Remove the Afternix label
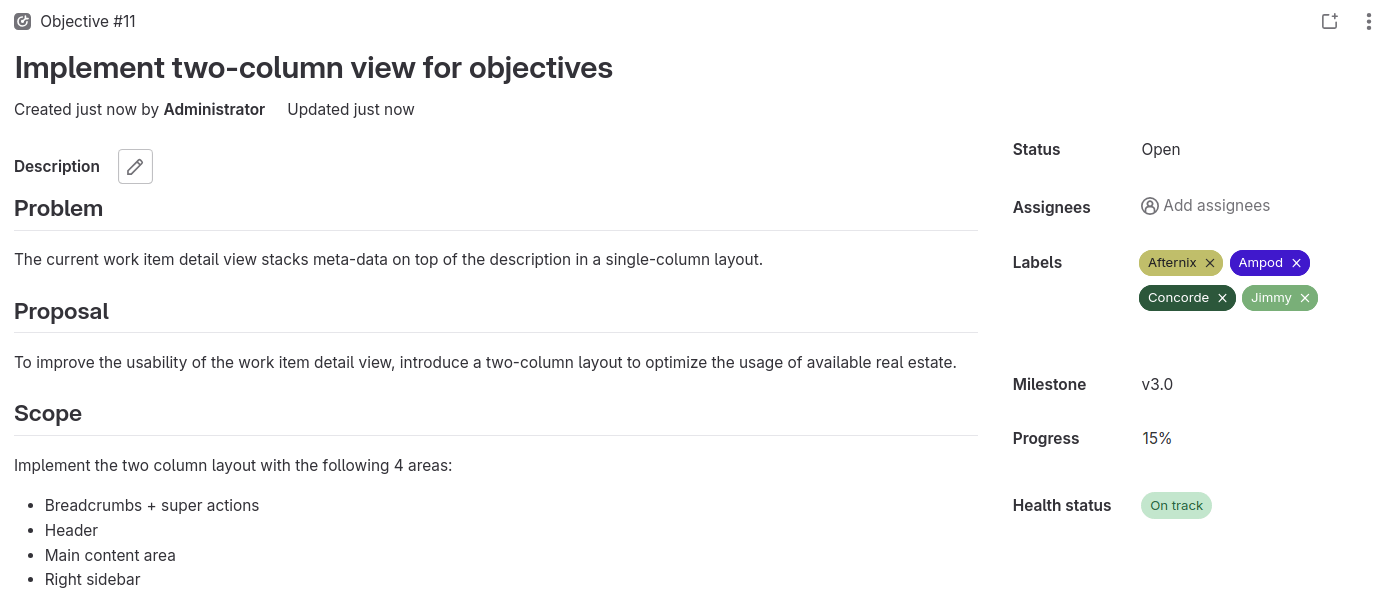 pos(1210,263)
